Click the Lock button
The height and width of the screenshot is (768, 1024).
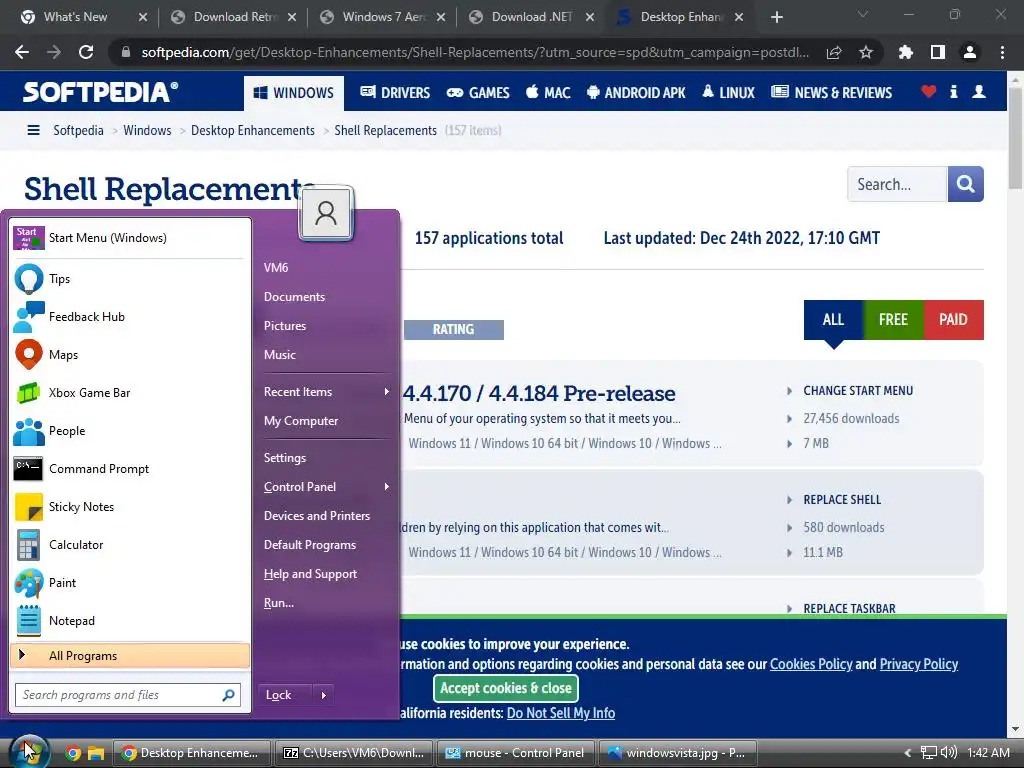[285, 695]
